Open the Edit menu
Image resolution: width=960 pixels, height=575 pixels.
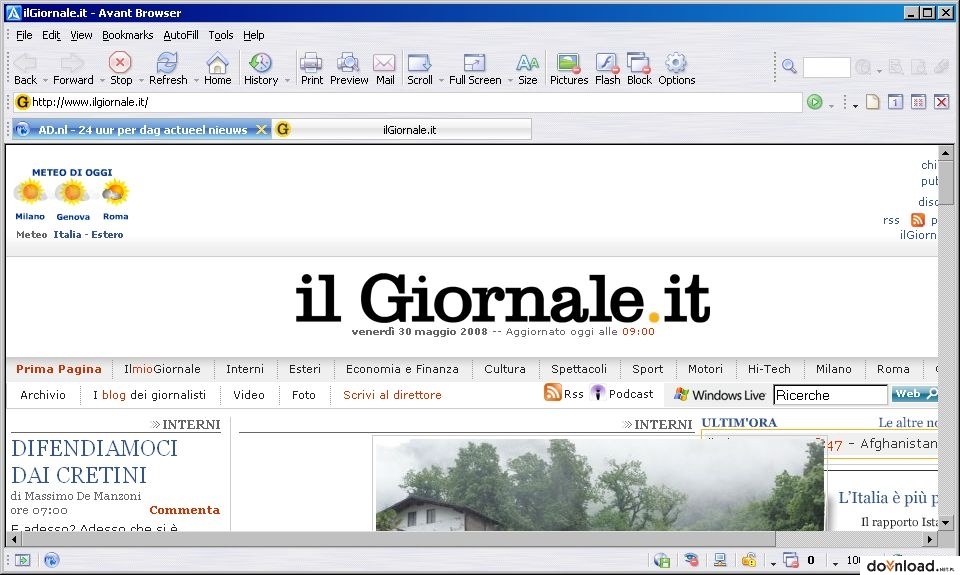[51, 35]
